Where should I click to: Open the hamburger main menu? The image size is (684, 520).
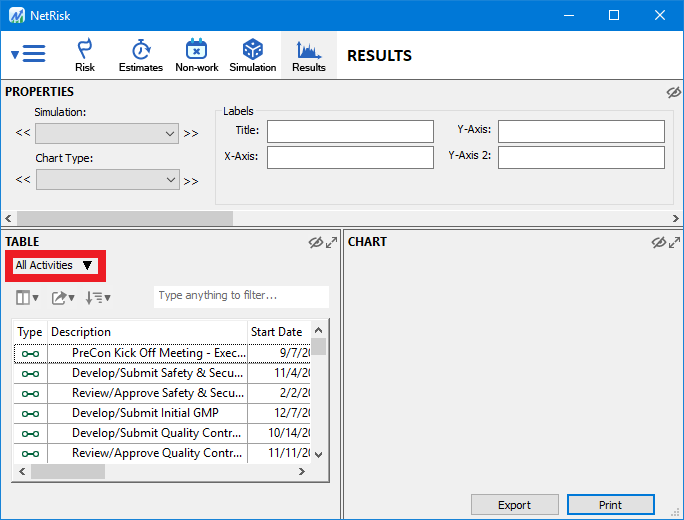pos(29,54)
